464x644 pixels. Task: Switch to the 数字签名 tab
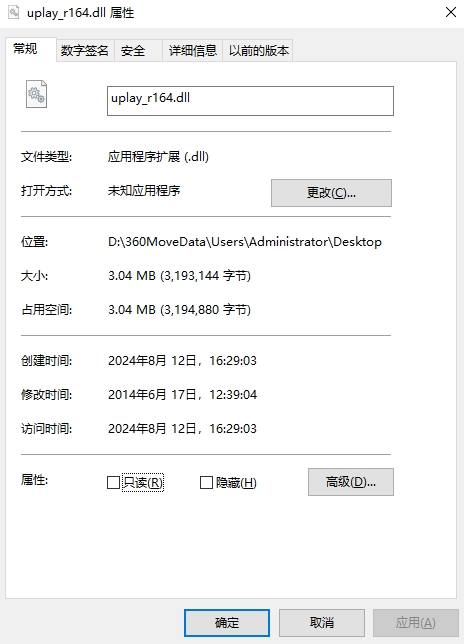pyautogui.click(x=85, y=51)
